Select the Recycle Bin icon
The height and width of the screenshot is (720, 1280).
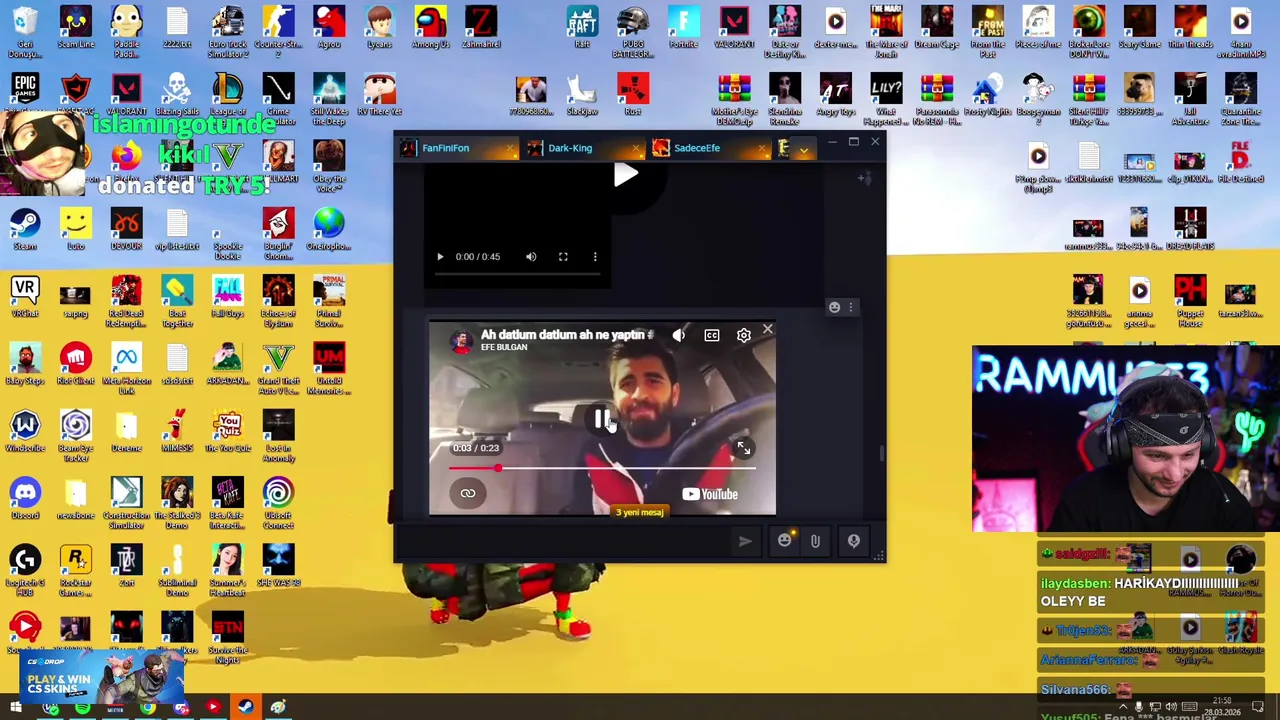[x=25, y=30]
